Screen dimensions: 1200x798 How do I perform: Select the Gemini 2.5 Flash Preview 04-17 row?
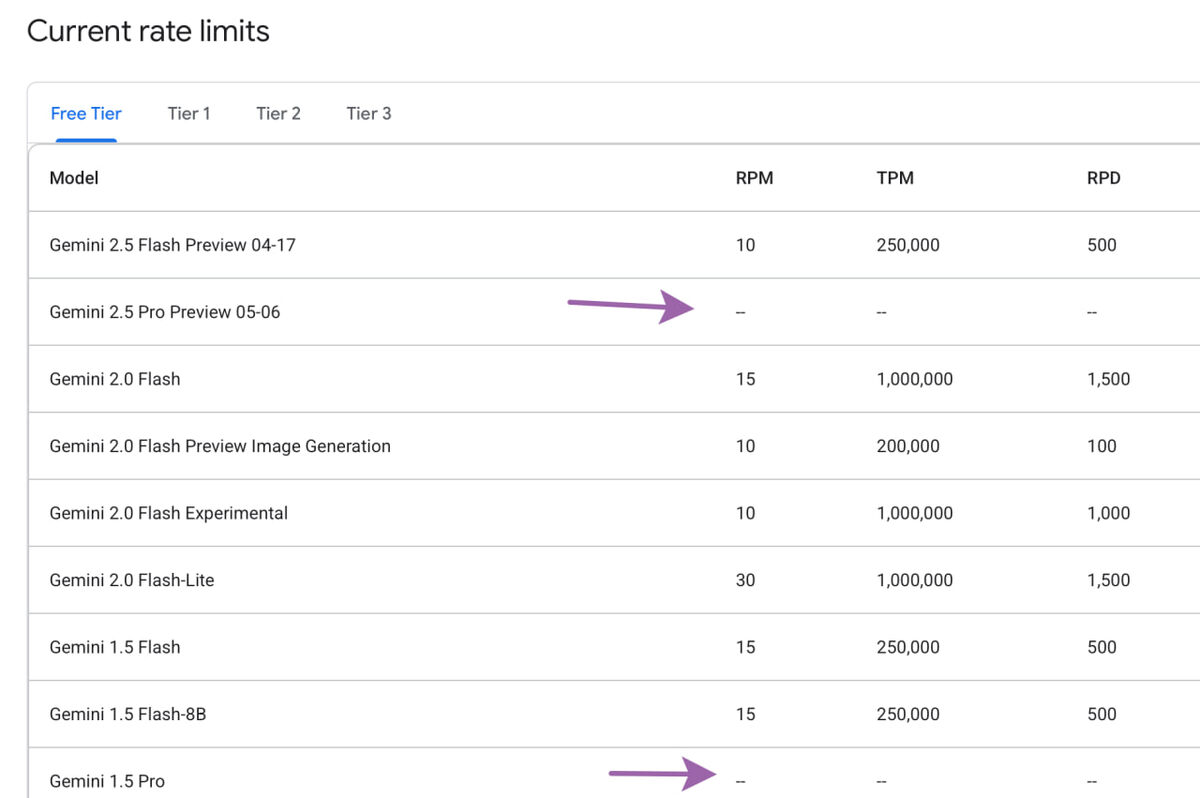pos(172,245)
